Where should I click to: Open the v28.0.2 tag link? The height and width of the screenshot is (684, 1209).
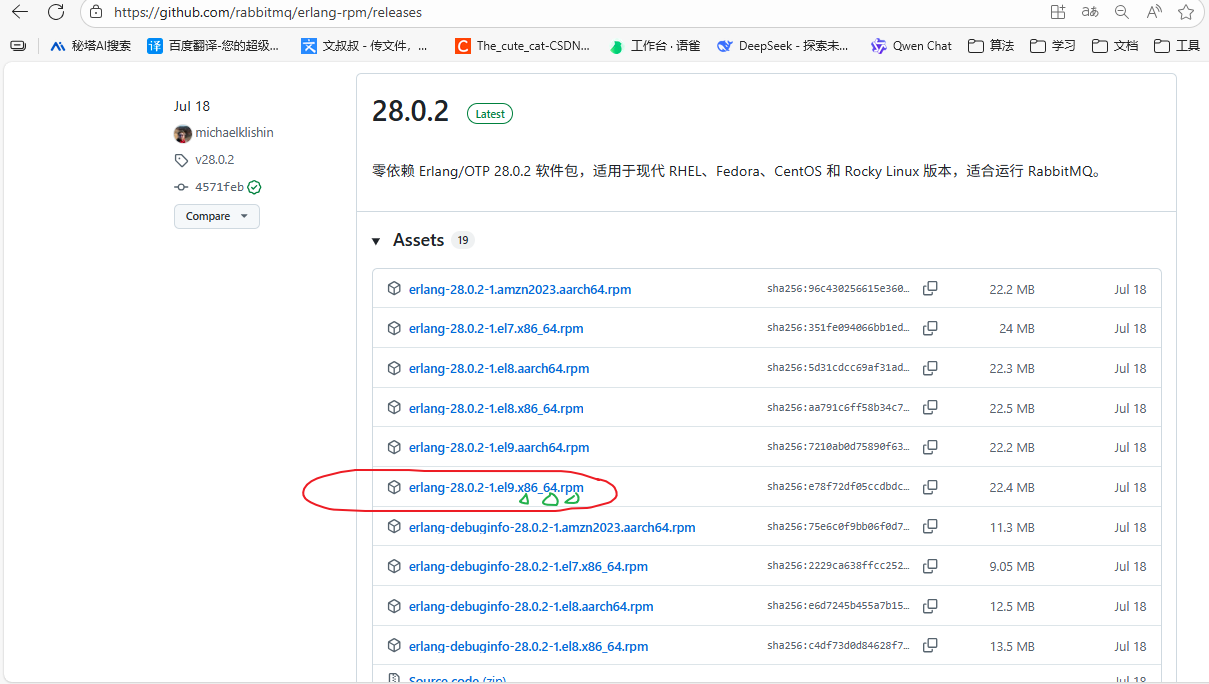214,160
